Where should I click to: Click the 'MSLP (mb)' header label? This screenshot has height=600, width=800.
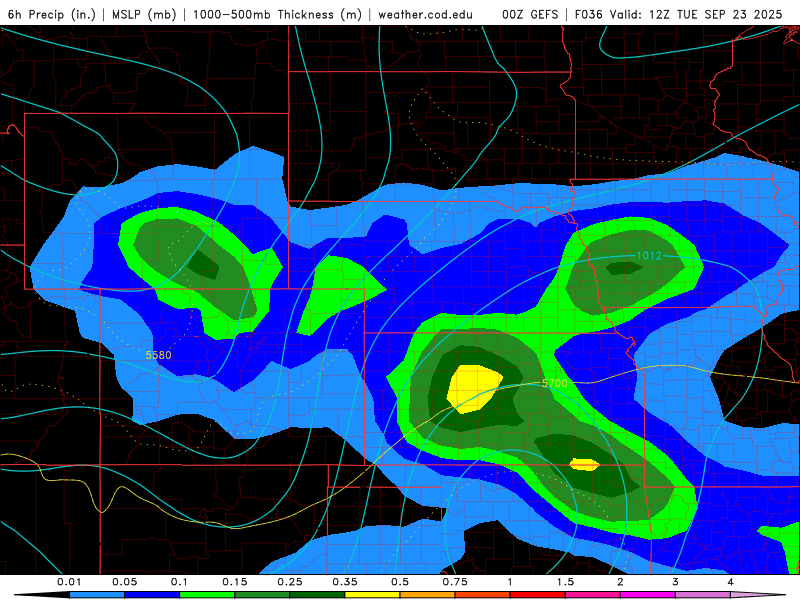point(144,14)
